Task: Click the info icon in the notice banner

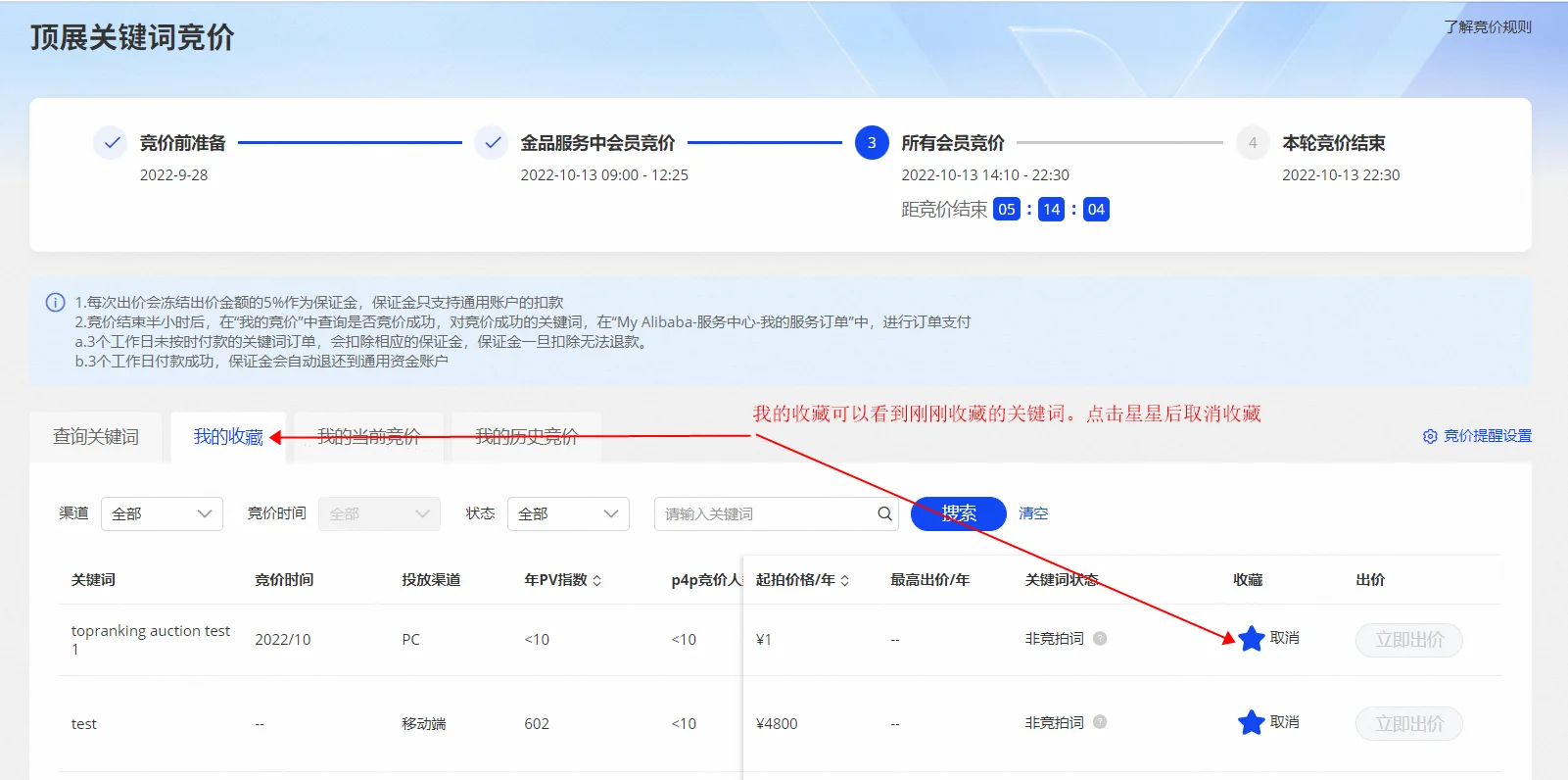Action: click(x=56, y=303)
